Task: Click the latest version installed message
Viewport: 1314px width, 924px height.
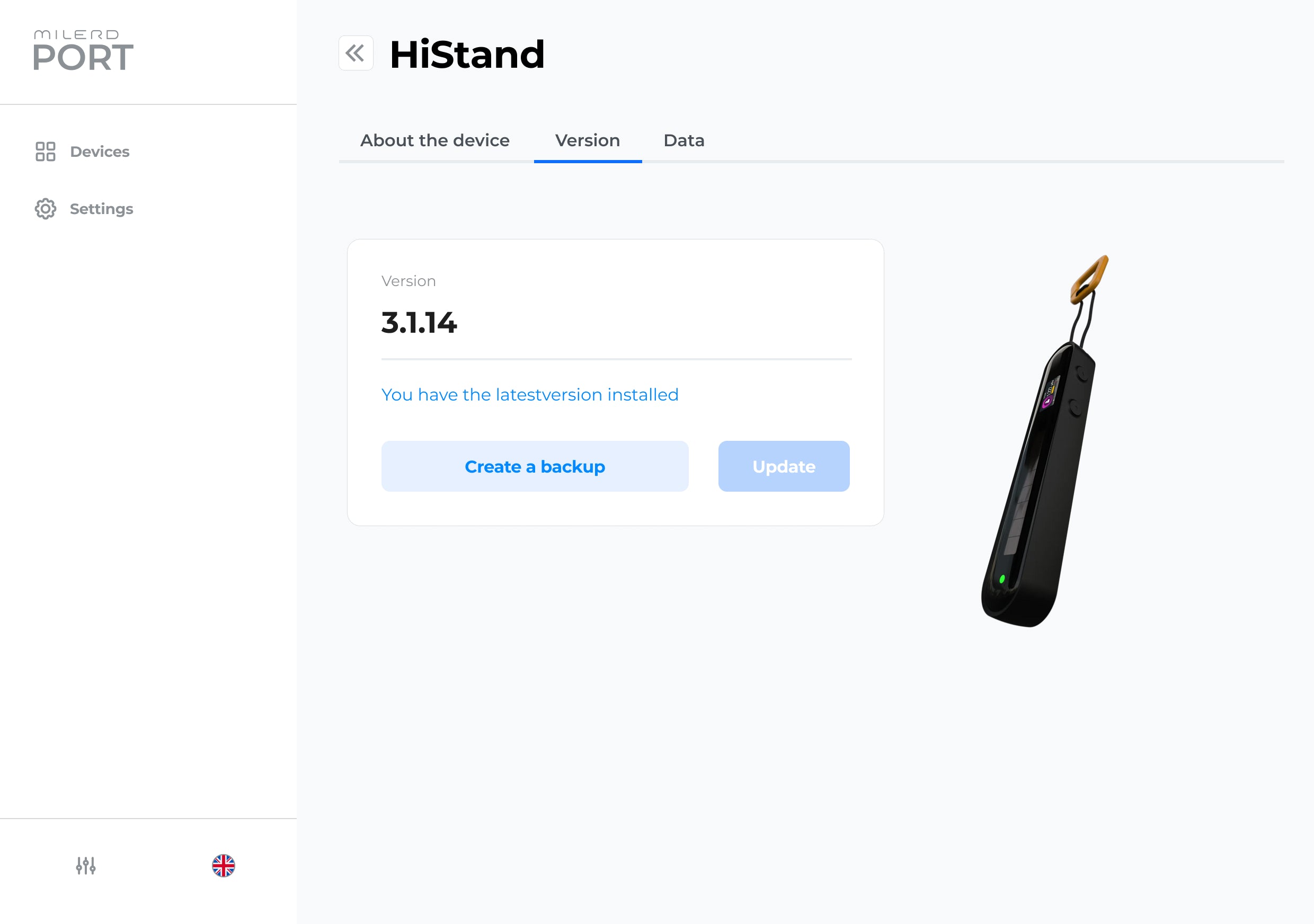Action: point(529,395)
